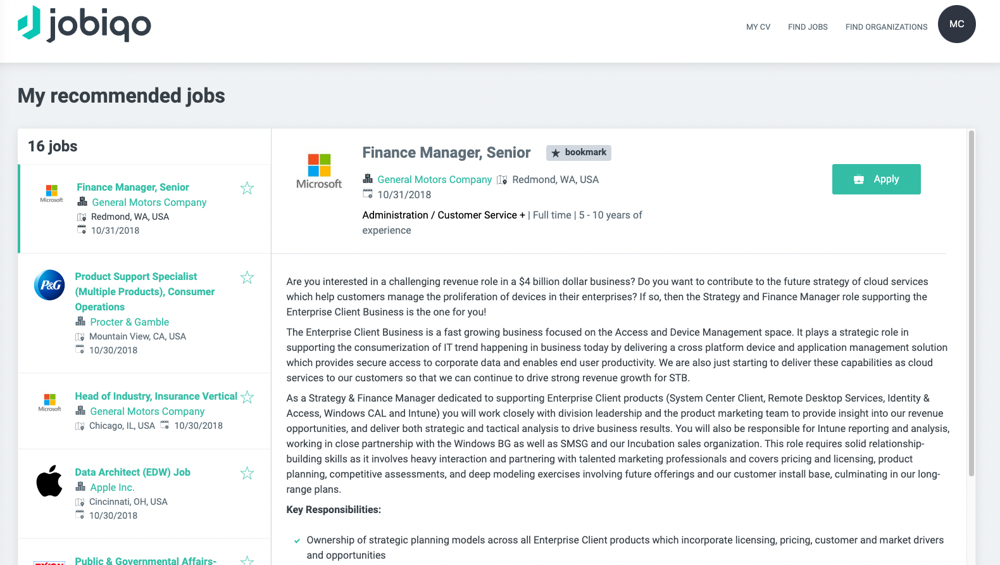The image size is (1000, 565).
Task: Click the Apple logo in job list
Action: point(49,482)
